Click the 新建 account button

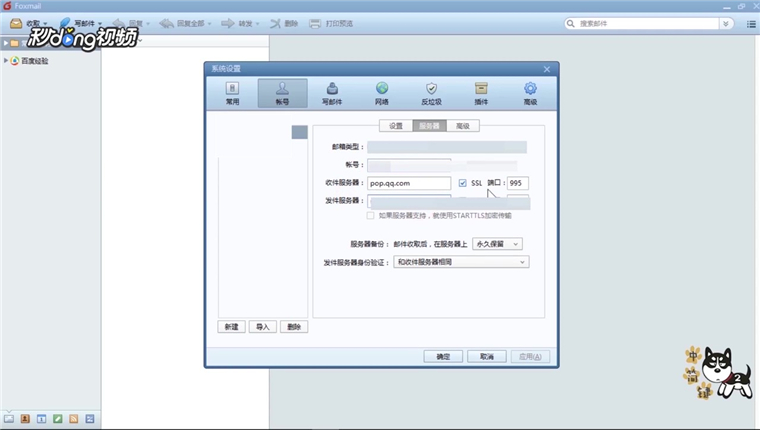click(x=231, y=327)
